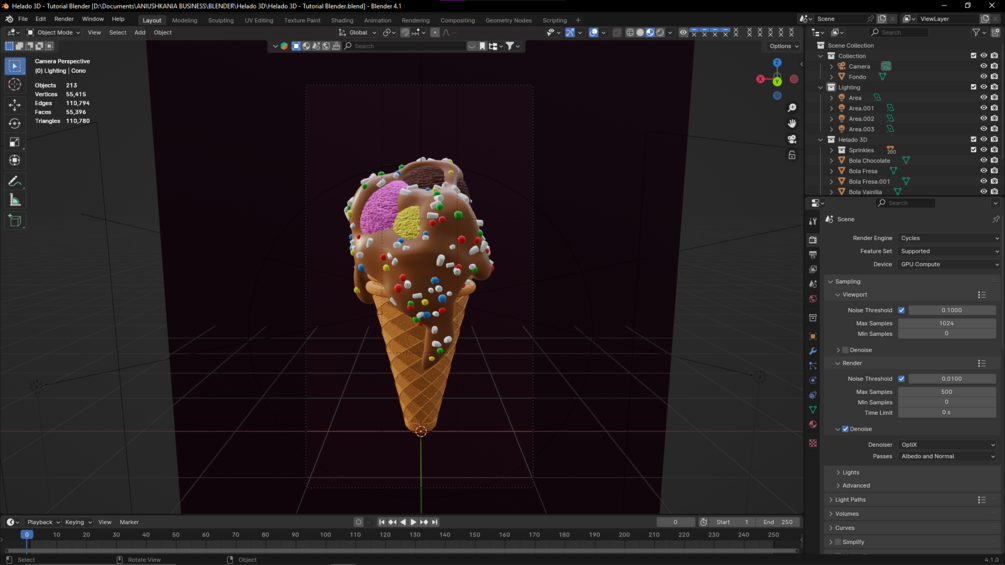The width and height of the screenshot is (1005, 565).
Task: Select the Rotate tool
Action: click(x=15, y=123)
